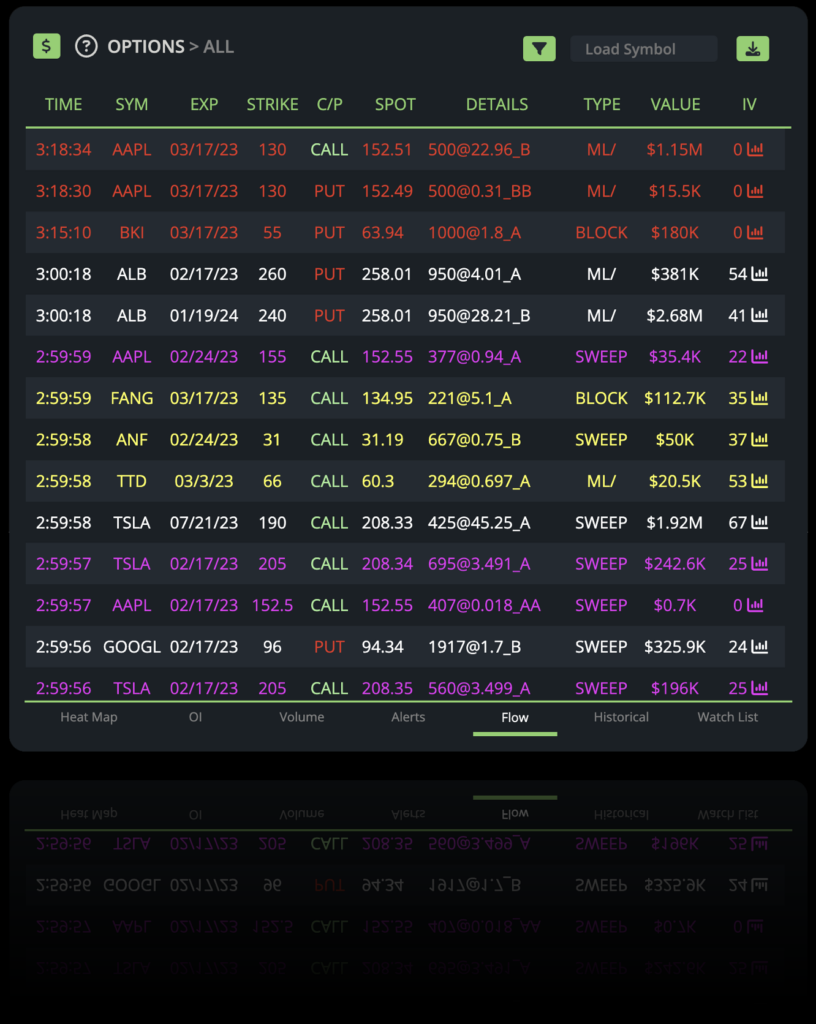Select the Volume tab
The image size is (816, 1024).
pos(302,717)
